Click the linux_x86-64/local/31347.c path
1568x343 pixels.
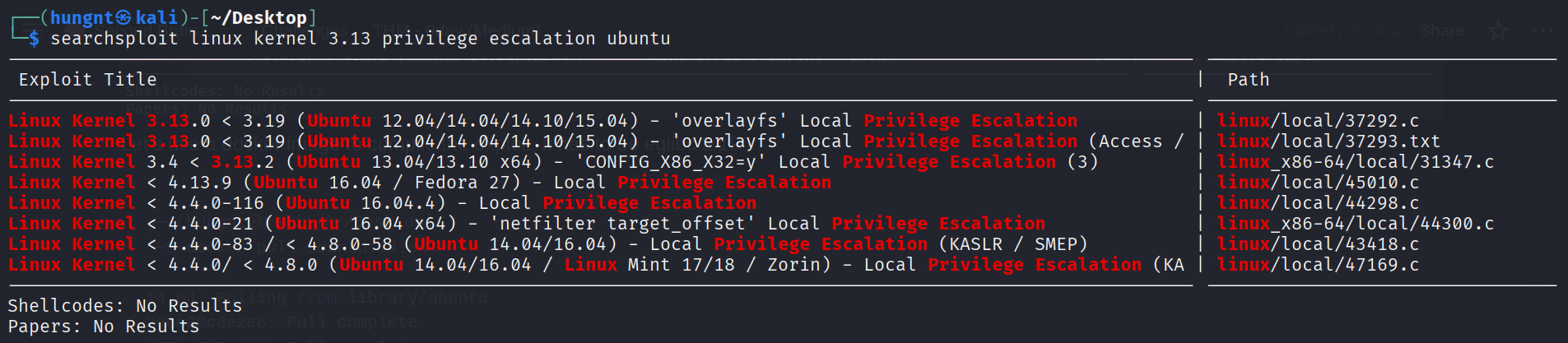pyautogui.click(x=1355, y=162)
